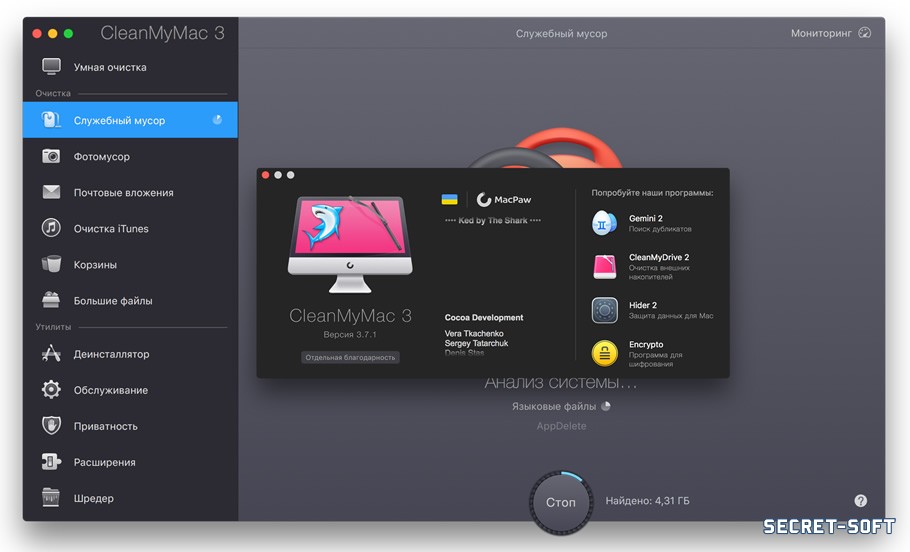Open Корзины section
910x552 pixels.
131,264
